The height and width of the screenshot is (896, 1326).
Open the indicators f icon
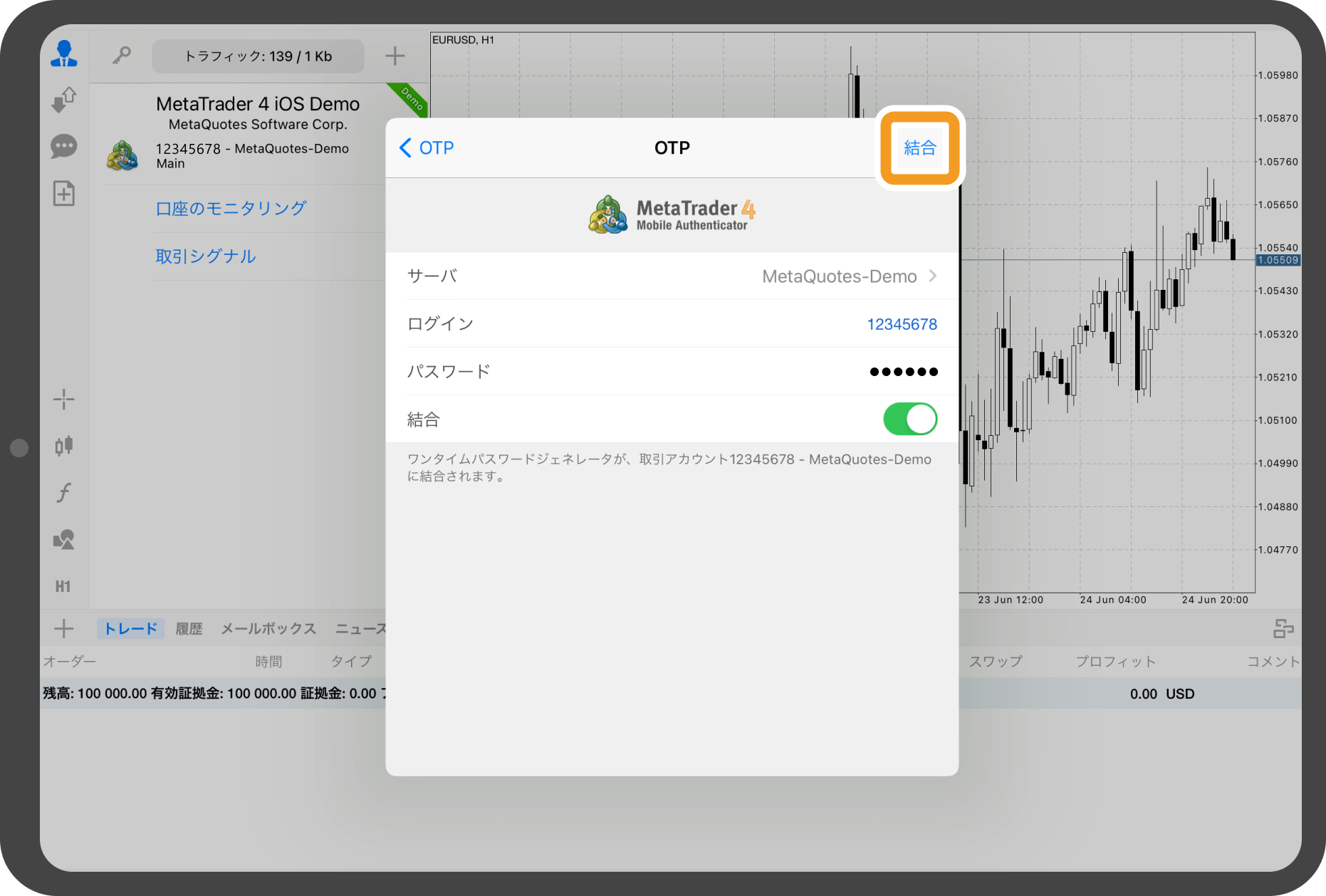coord(64,492)
